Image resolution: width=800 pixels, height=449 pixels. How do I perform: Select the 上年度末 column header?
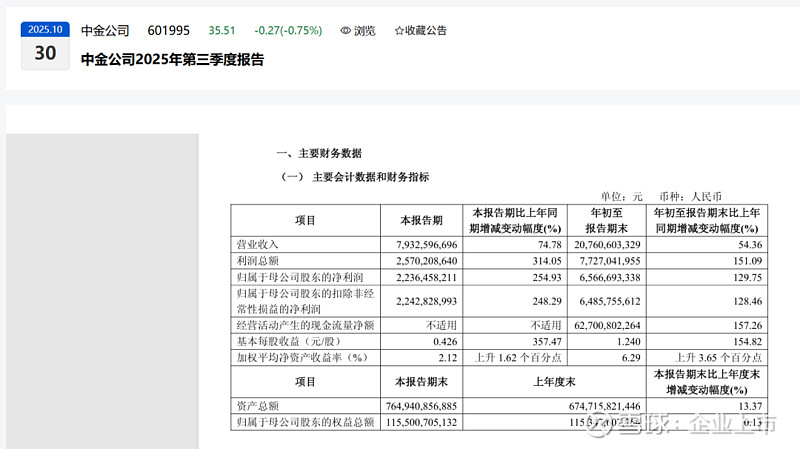554,382
